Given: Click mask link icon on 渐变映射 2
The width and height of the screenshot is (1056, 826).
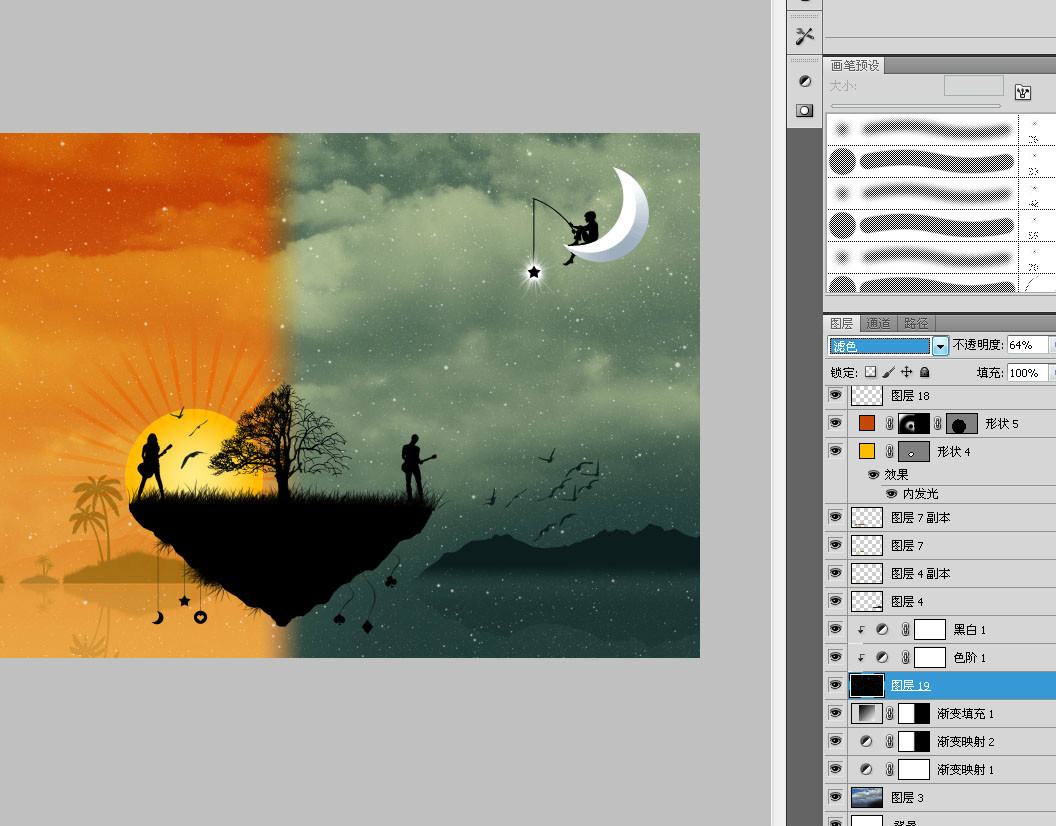Looking at the screenshot, I should click(x=890, y=741).
